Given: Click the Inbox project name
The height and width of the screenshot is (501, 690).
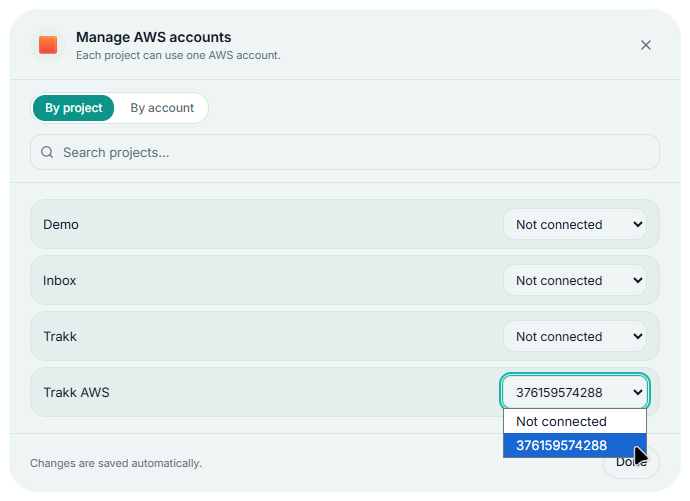Looking at the screenshot, I should 59,280.
